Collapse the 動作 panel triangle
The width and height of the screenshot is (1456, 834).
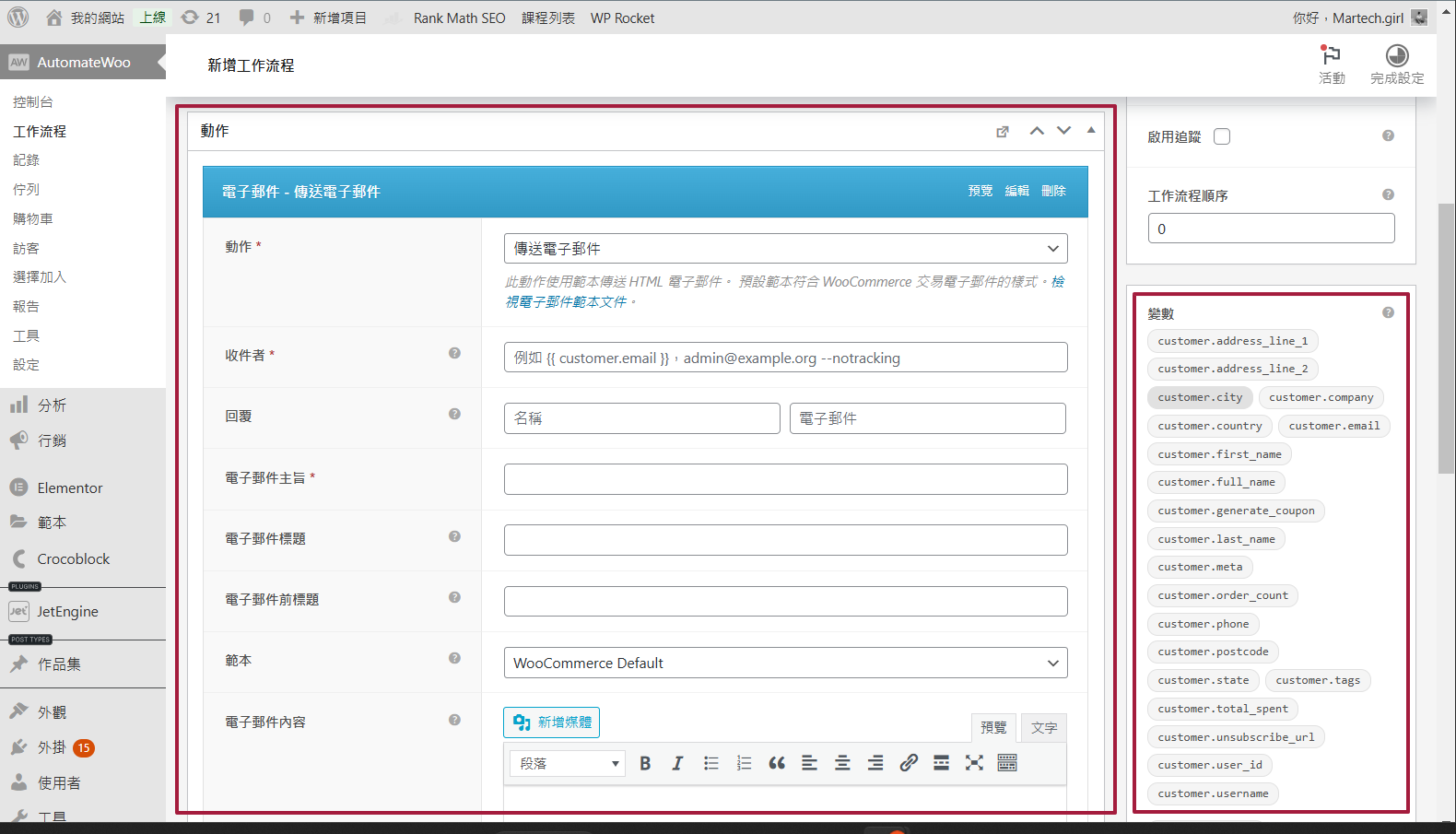coord(1091,130)
